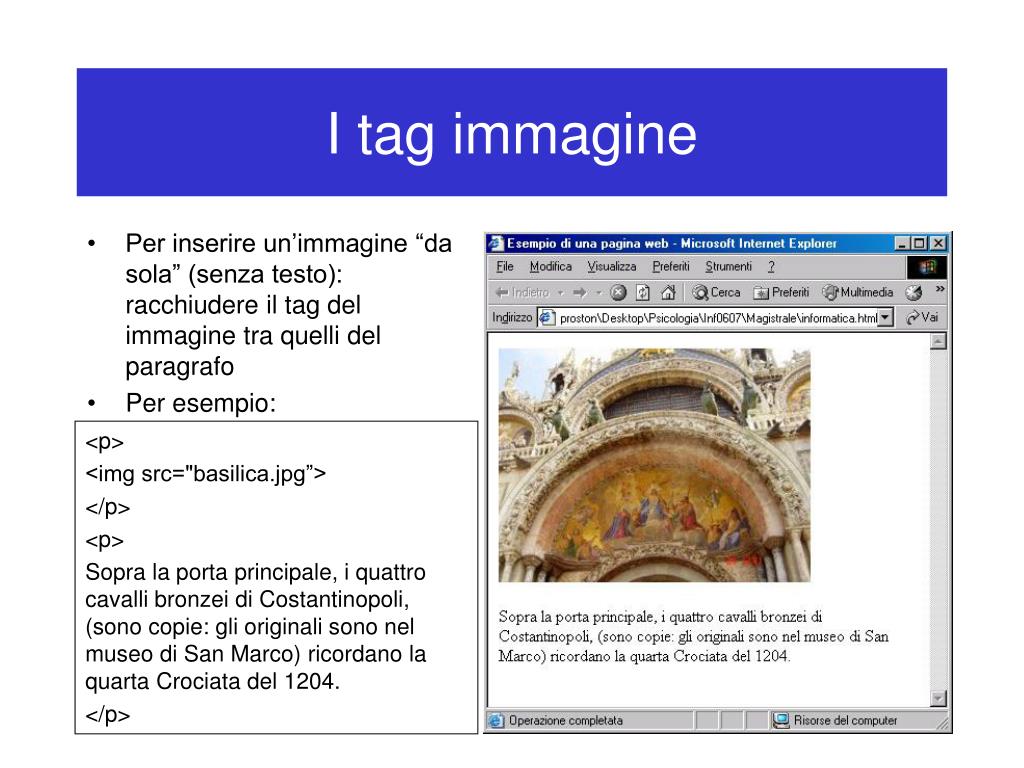The image size is (1024, 768).
Task: Expand the address bar dropdown arrow
Action: pyautogui.click(x=885, y=318)
